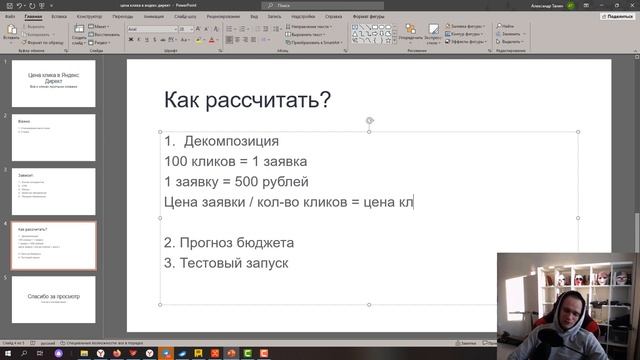Viewport: 640px width, 360px height.
Task: Open Replace in Editing group
Action: (511, 34)
